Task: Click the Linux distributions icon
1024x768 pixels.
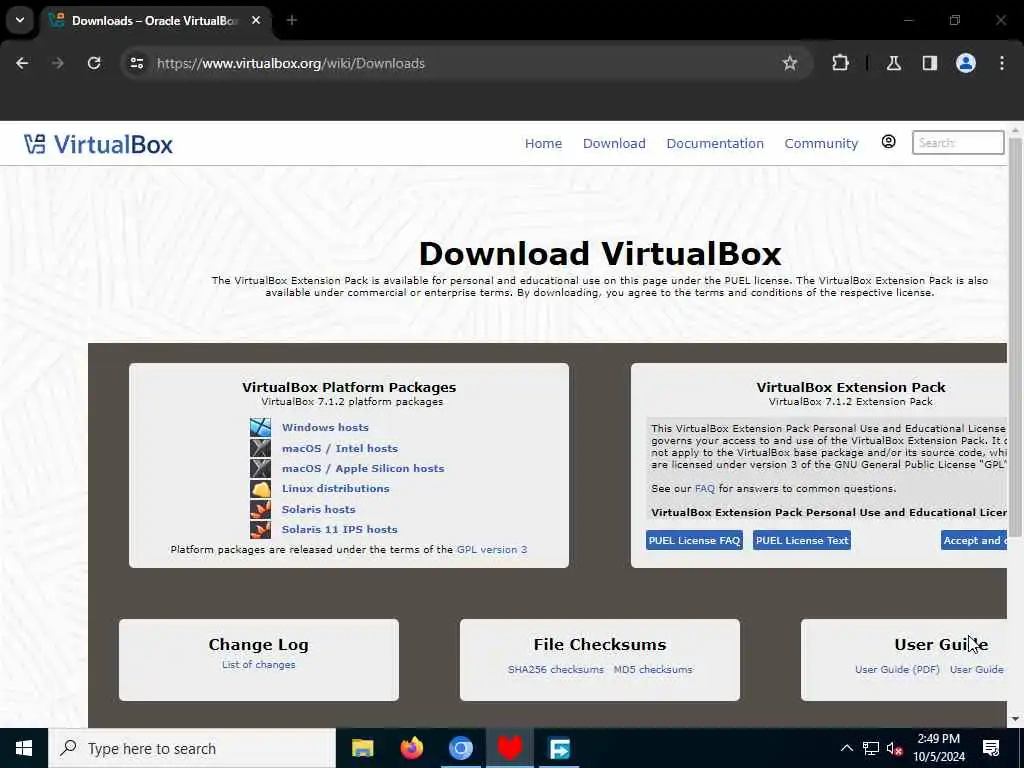Action: point(260,488)
